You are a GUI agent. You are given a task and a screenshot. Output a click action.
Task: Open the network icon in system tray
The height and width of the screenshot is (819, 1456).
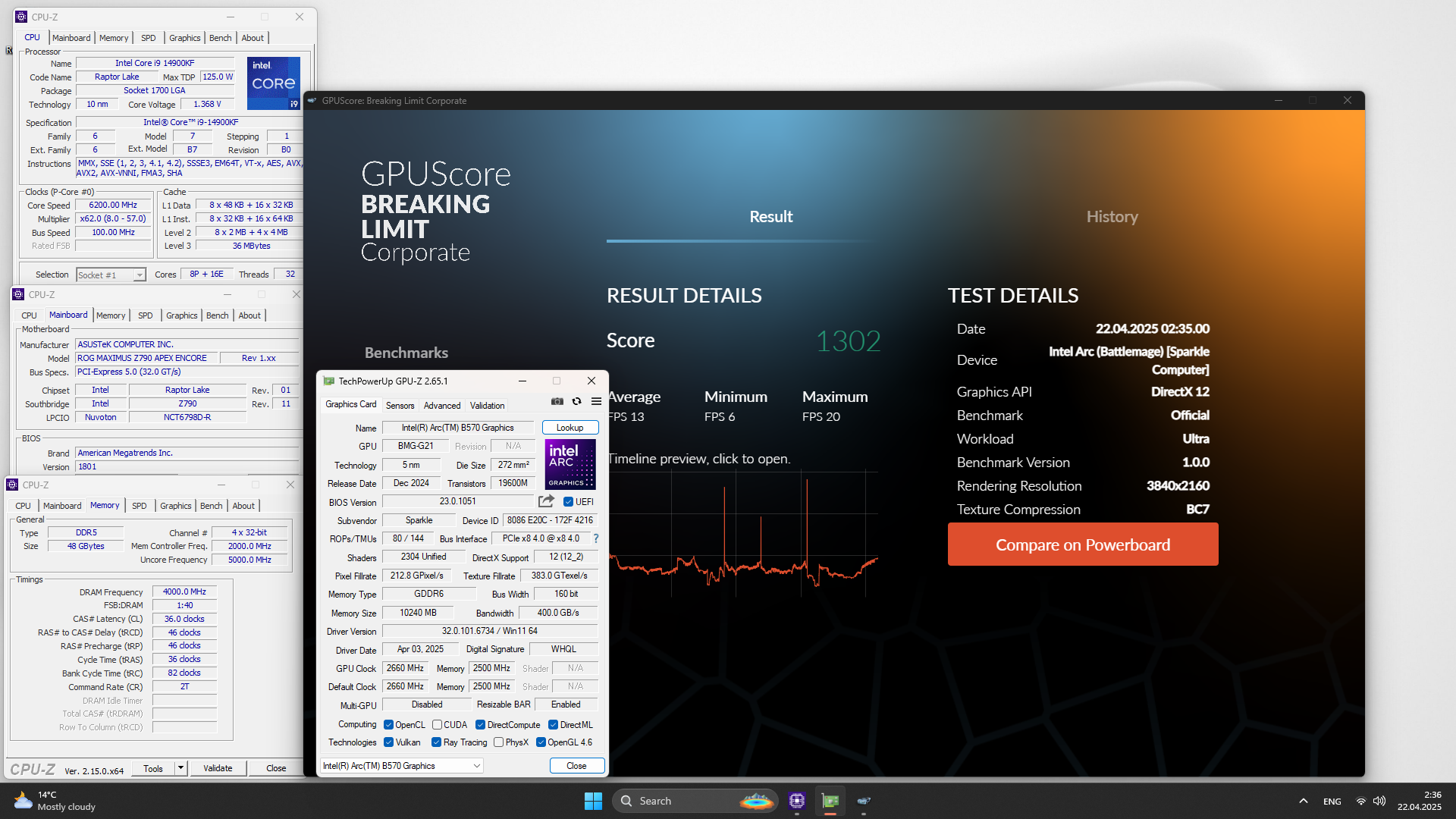click(x=1360, y=801)
